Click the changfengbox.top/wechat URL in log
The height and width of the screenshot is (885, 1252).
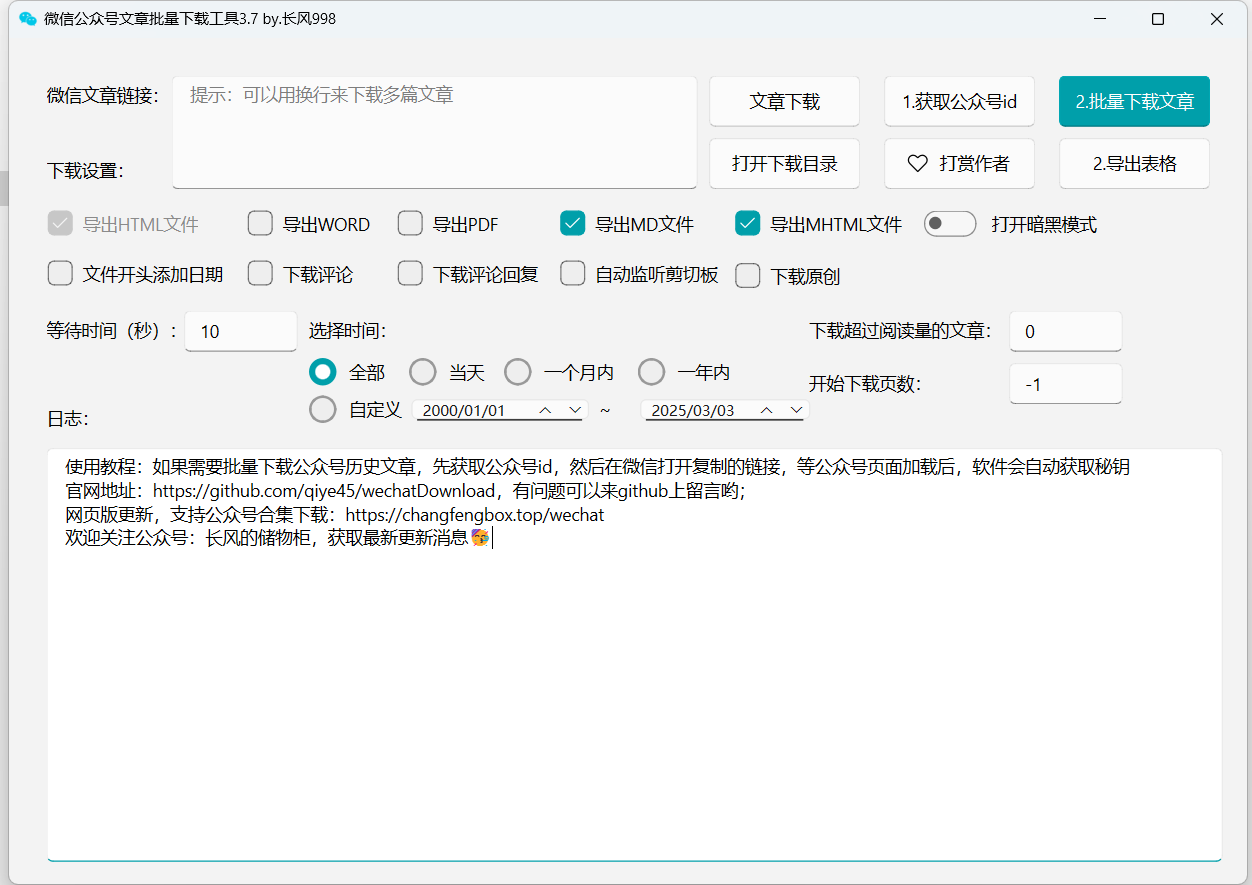coord(475,515)
